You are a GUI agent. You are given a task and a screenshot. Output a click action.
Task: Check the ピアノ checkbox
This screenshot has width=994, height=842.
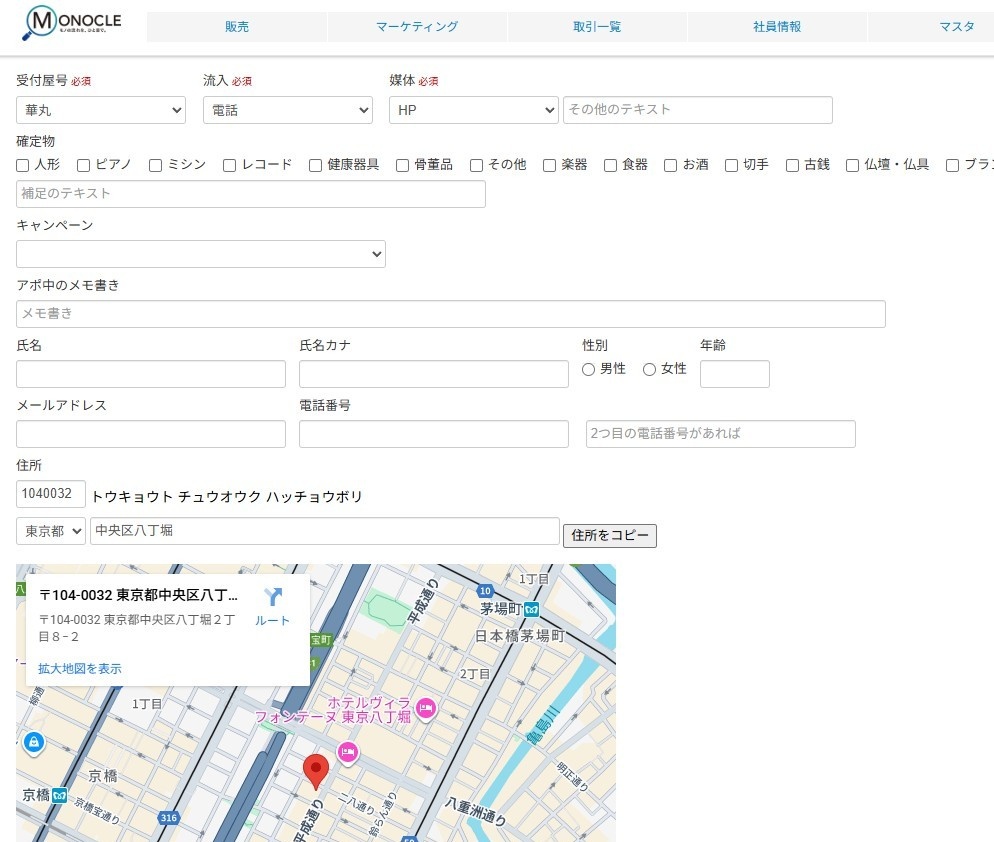[84, 165]
